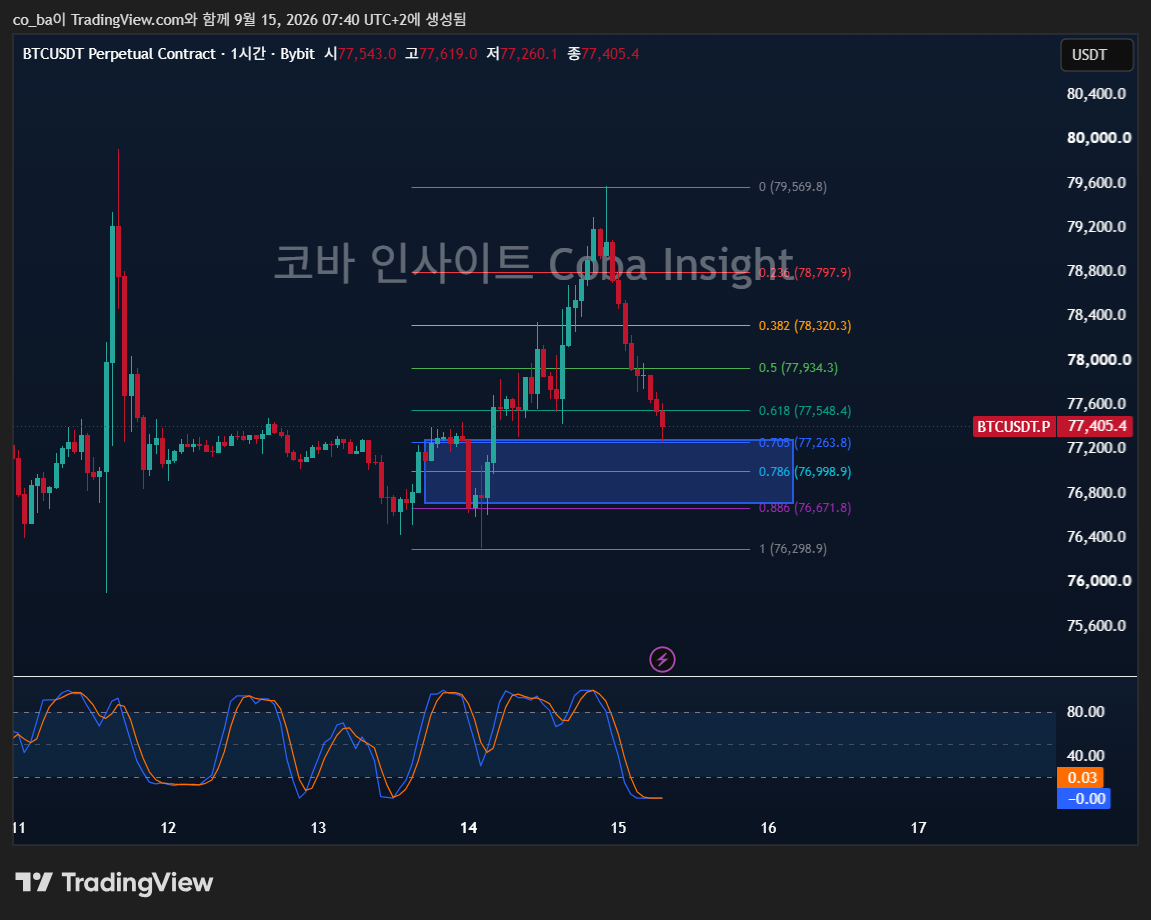This screenshot has width=1151, height=920.
Task: Click the 80,400.0 price axis label
Action: 1096,94
